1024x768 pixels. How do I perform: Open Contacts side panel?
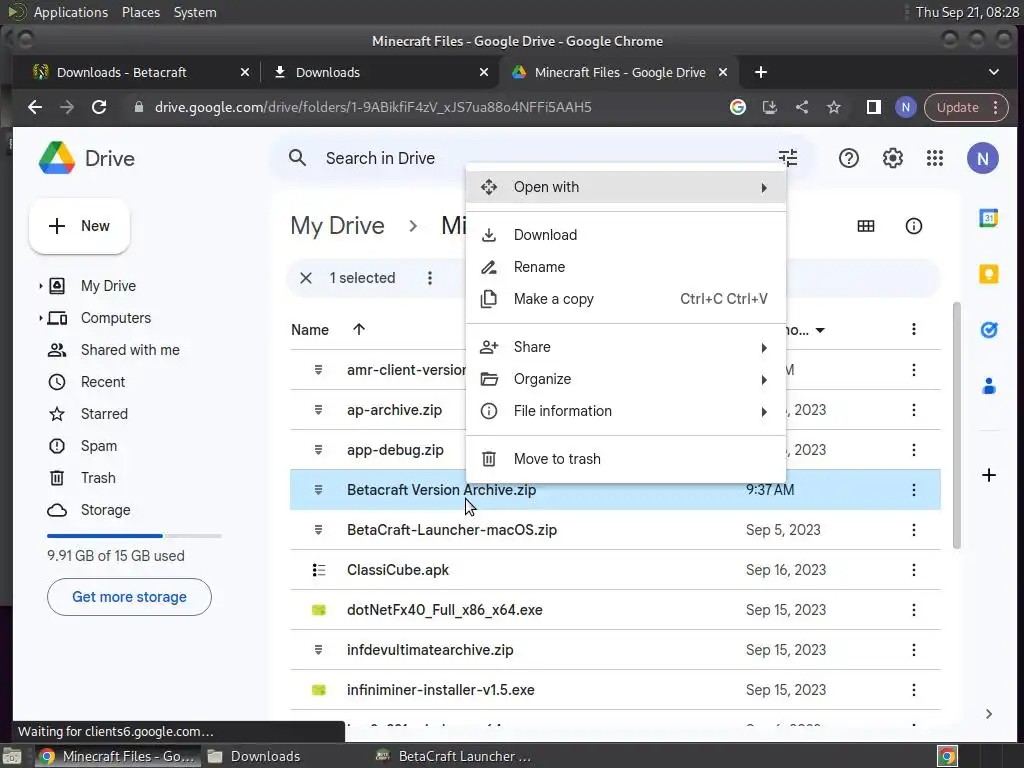coord(988,386)
